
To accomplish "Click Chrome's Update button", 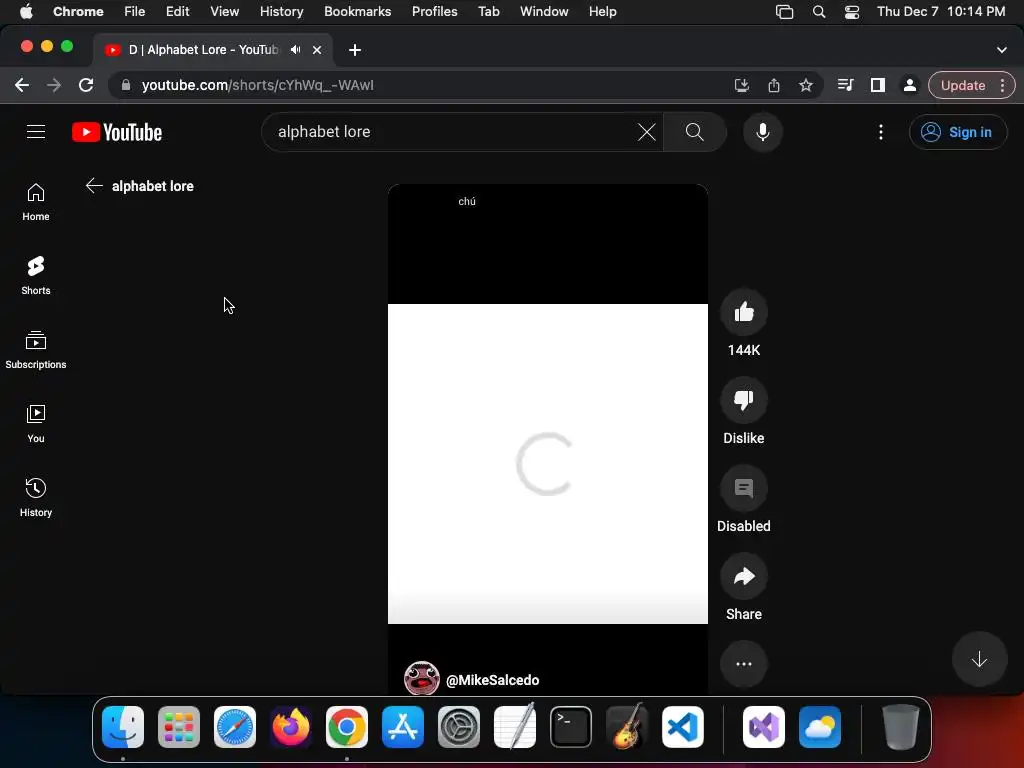I will [963, 86].
